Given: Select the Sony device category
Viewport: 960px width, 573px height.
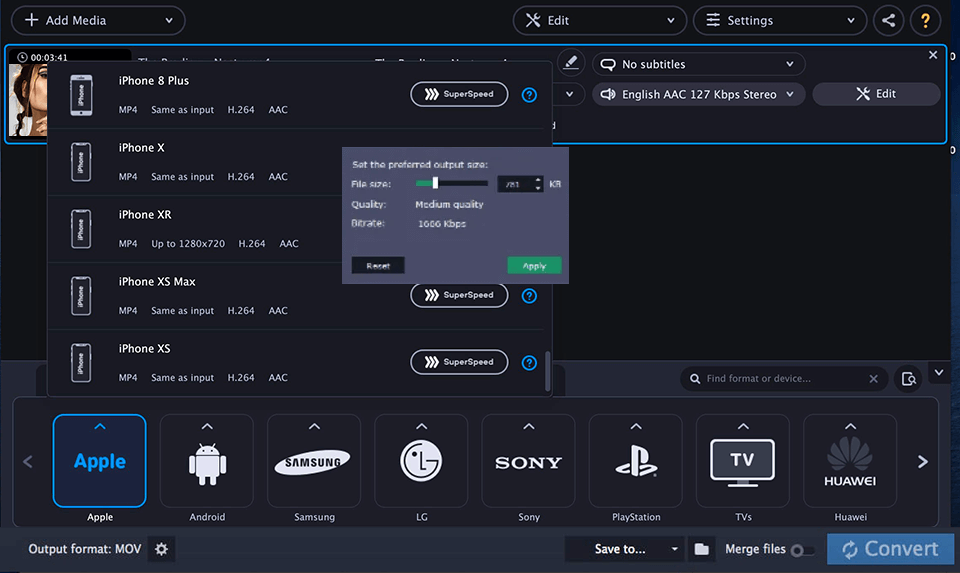Looking at the screenshot, I should (x=528, y=460).
